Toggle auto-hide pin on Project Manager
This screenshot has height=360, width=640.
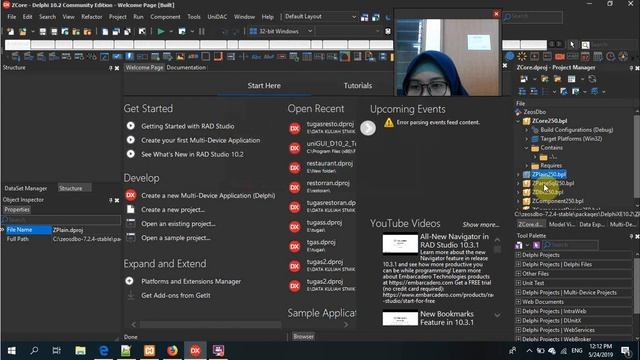631,68
